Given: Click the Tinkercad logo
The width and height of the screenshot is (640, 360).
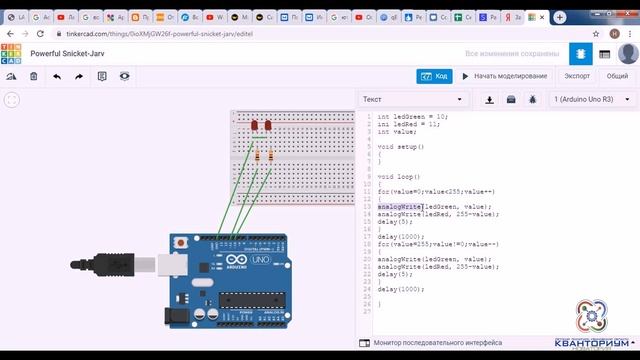Looking at the screenshot, I should pyautogui.click(x=11, y=53).
